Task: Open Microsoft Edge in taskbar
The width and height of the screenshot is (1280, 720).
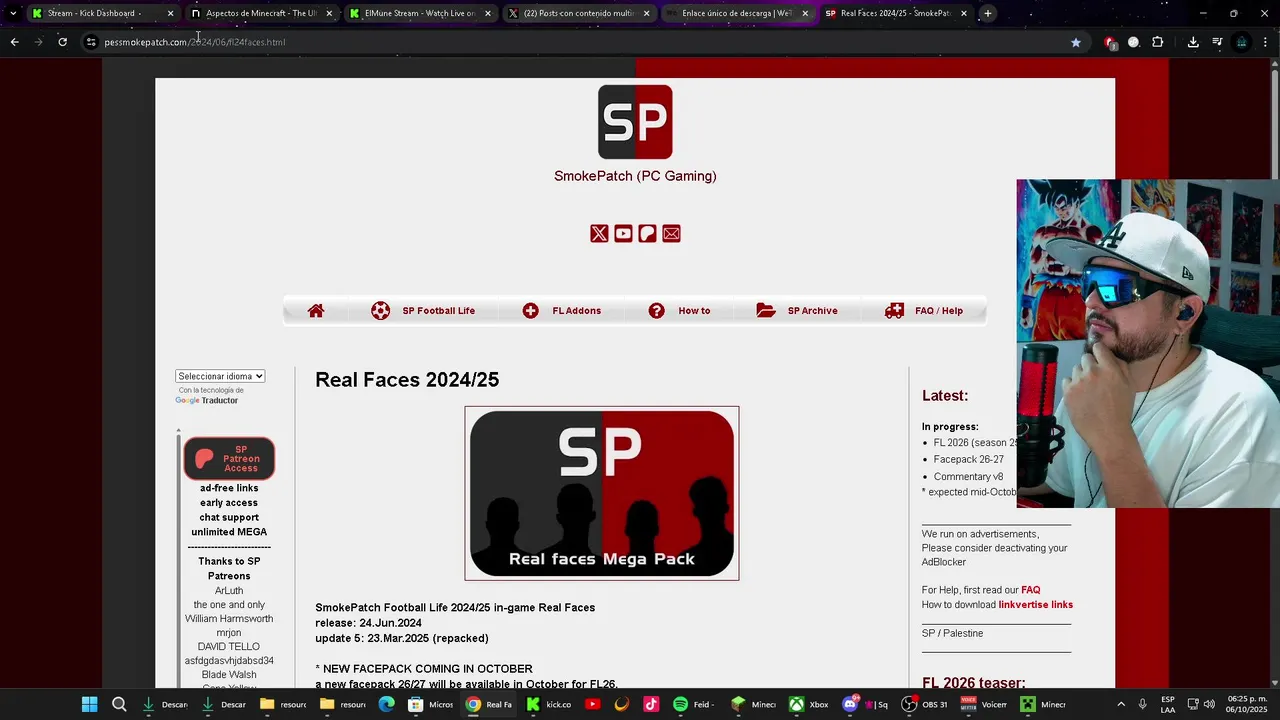Action: (386, 704)
